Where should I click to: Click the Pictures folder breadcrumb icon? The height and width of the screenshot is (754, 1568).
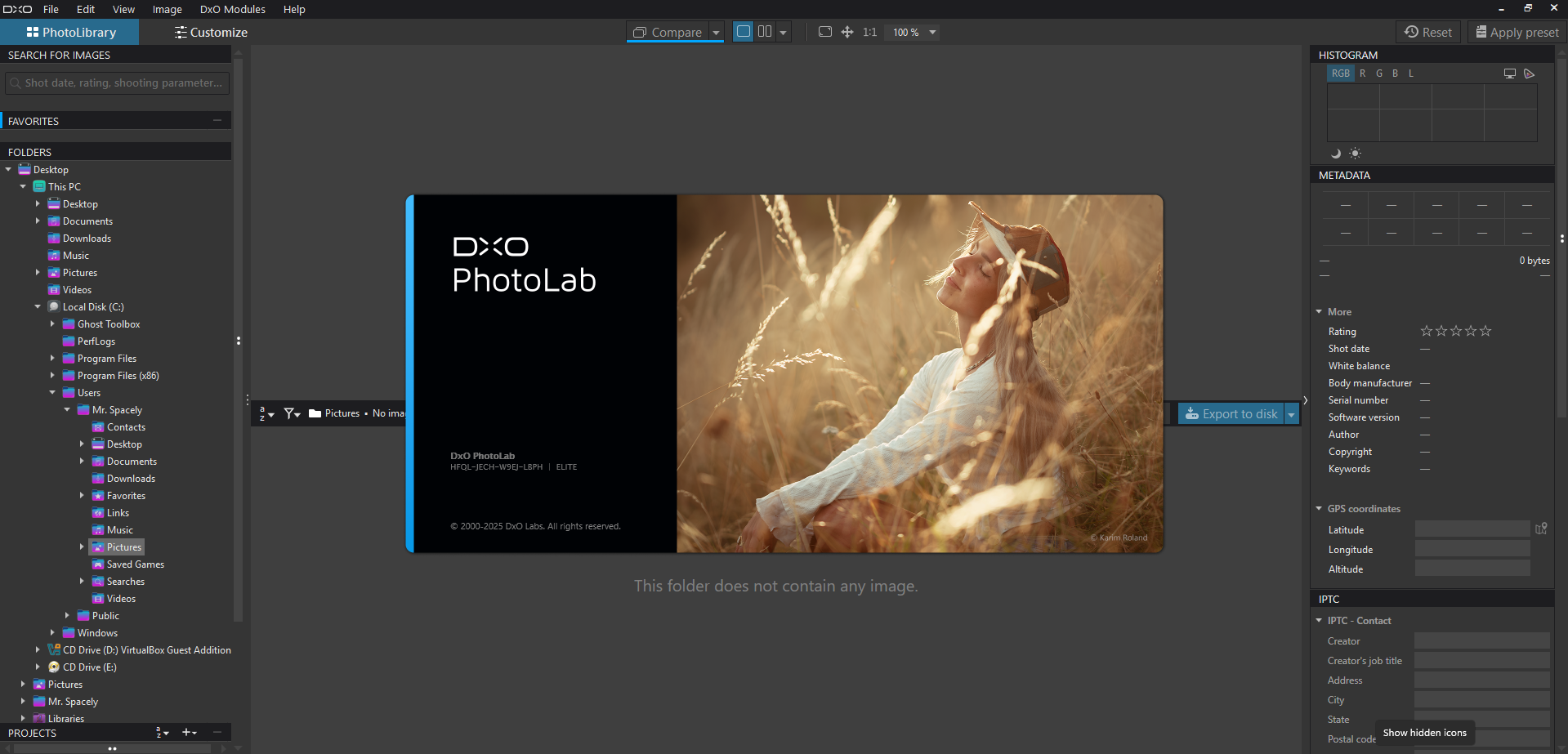click(315, 414)
